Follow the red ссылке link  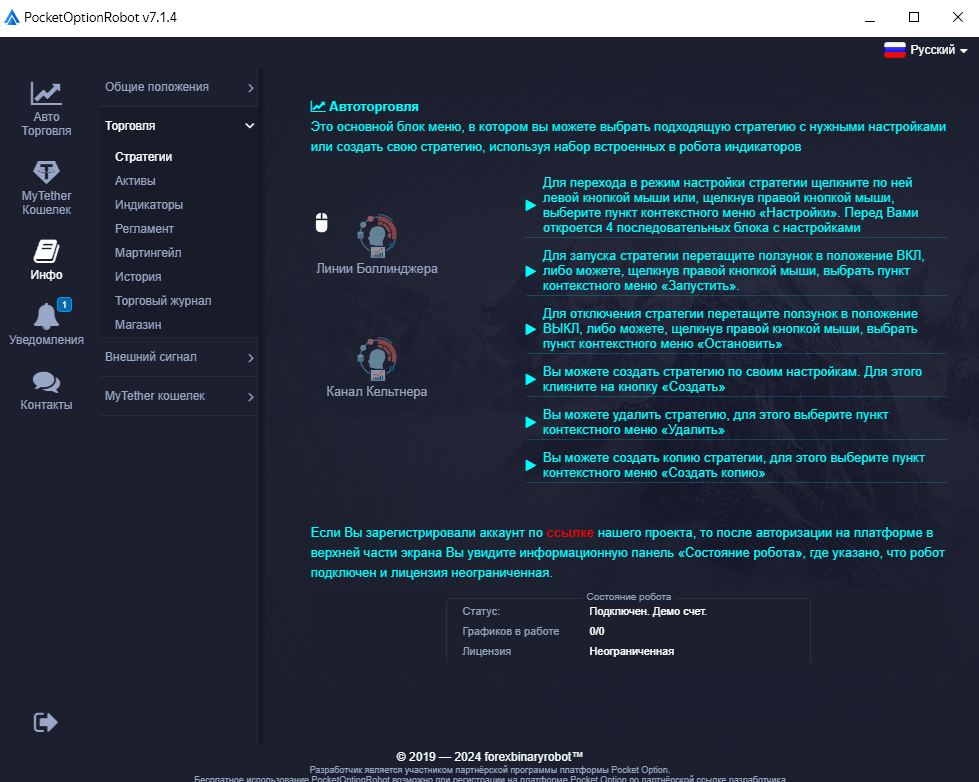pos(570,533)
